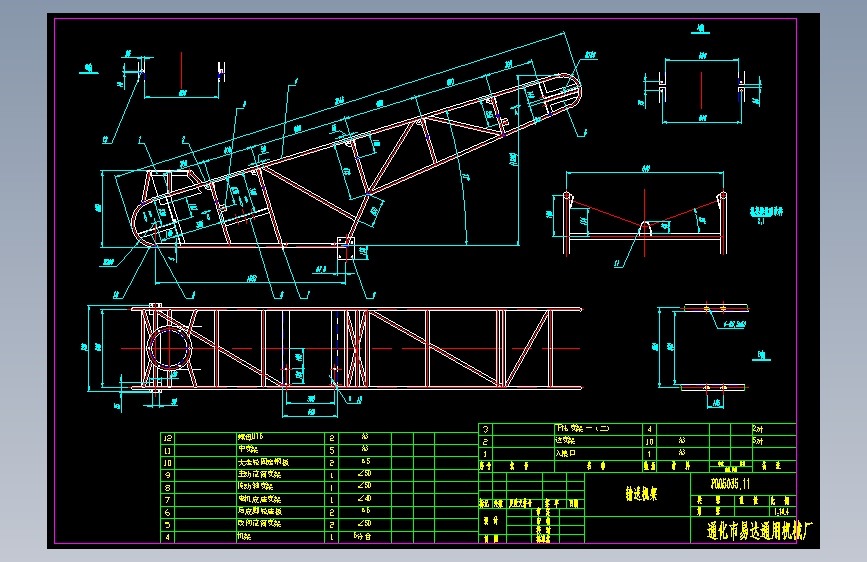867x562 pixels.
Task: Select the top-left detail view red centerline
Action: click(x=181, y=72)
